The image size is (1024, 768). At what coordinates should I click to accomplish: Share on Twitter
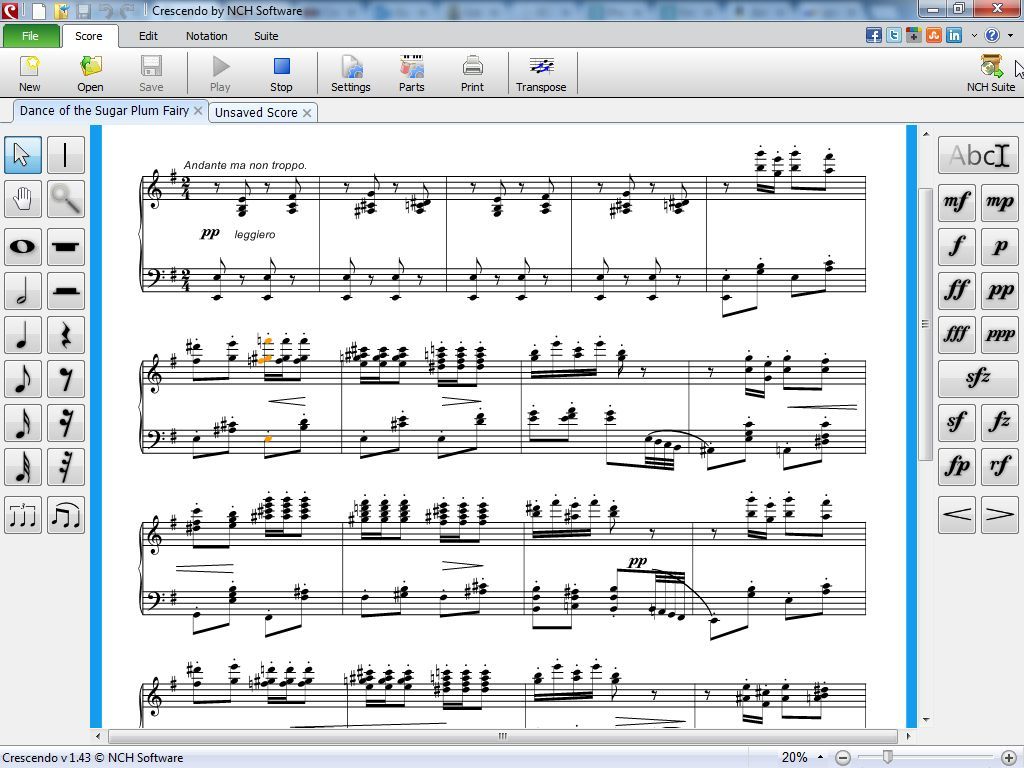click(893, 35)
